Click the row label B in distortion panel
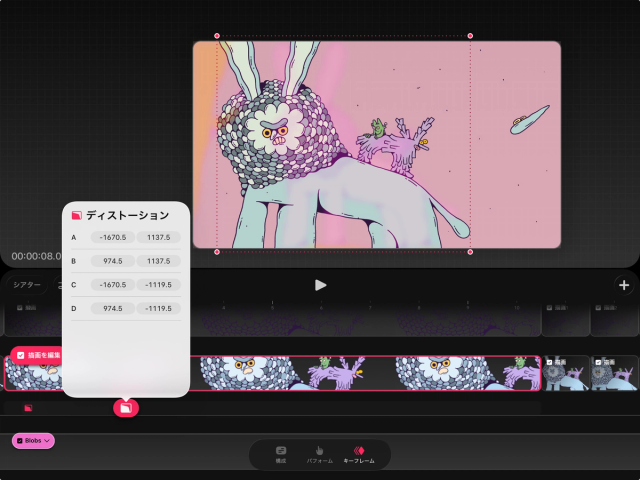Viewport: 640px width, 480px height. point(73,261)
